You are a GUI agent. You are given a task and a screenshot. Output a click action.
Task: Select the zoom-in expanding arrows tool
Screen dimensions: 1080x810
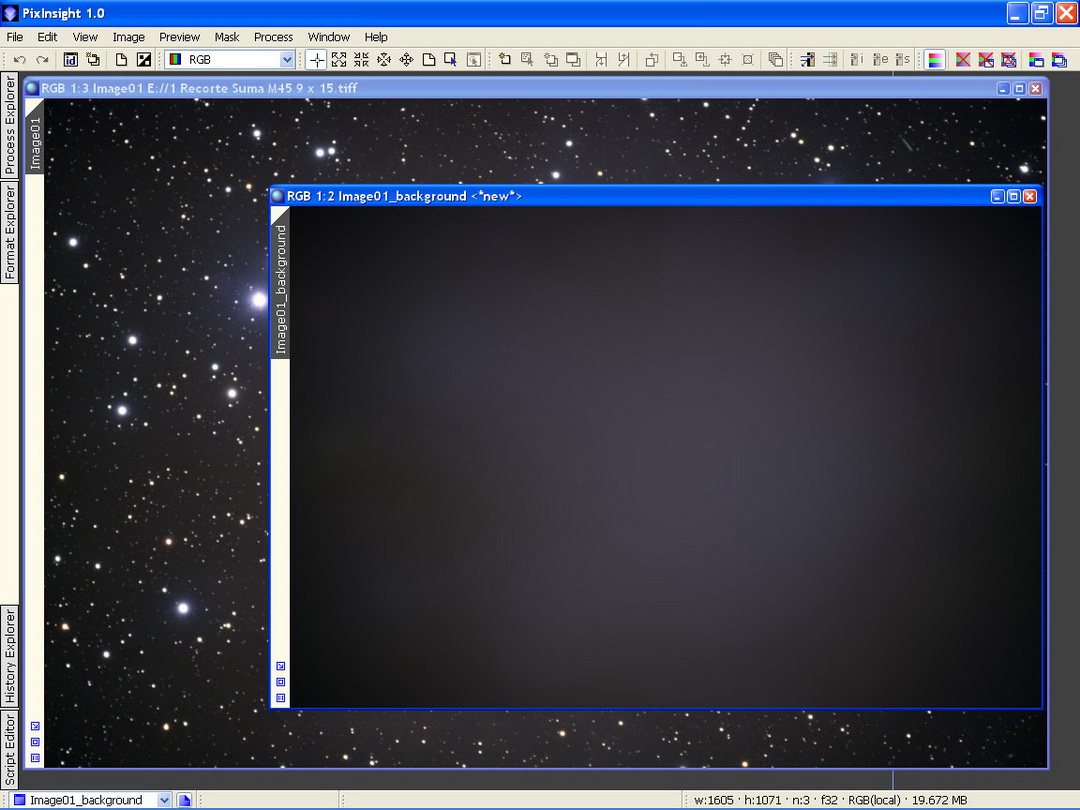click(x=339, y=60)
